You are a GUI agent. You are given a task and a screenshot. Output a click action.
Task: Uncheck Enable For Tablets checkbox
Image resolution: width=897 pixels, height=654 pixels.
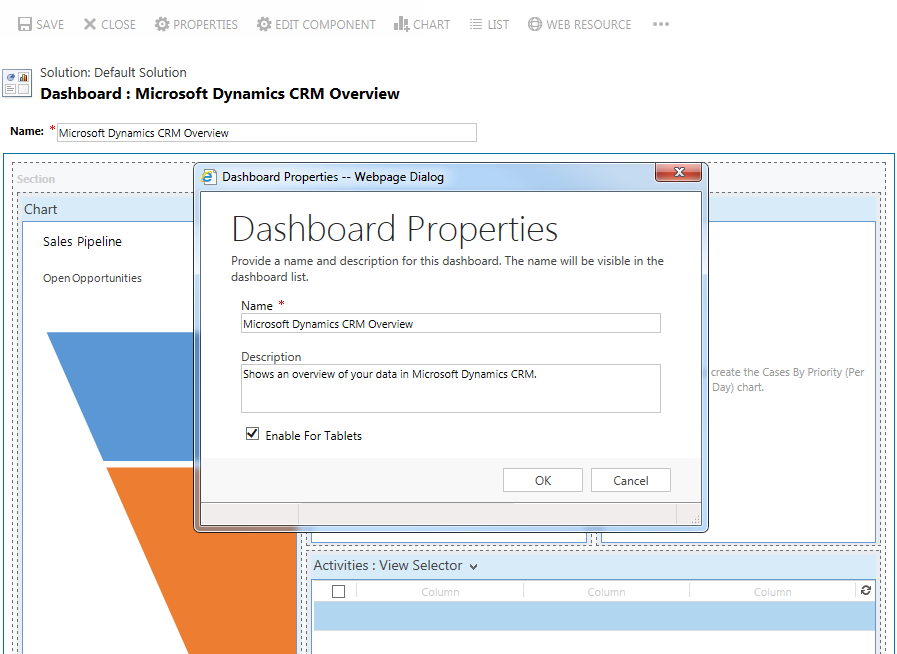[253, 435]
